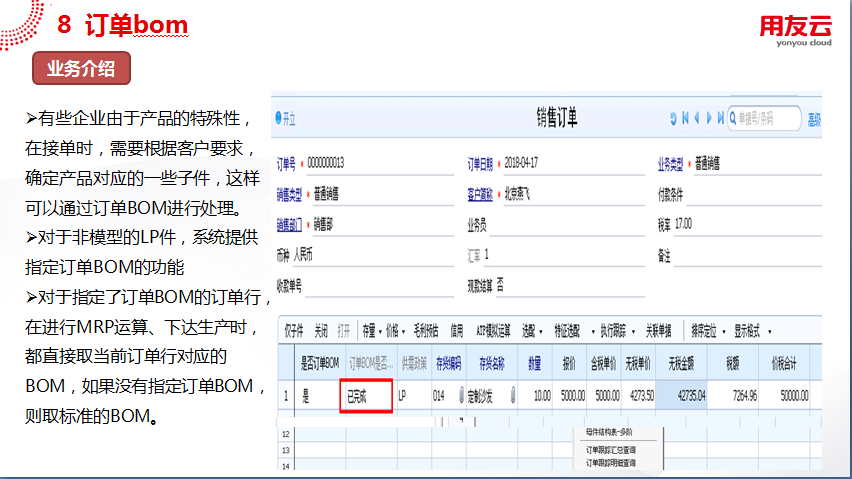Click the refresh icon beside navigation arrows
The image size is (852, 479).
pos(673,119)
